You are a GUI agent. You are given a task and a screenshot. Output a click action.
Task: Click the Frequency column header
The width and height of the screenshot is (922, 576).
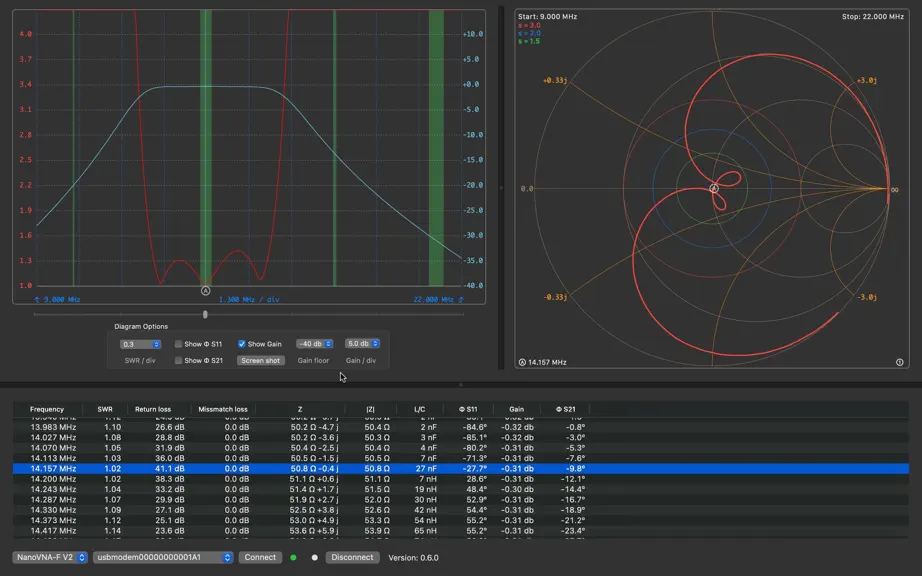[47, 409]
